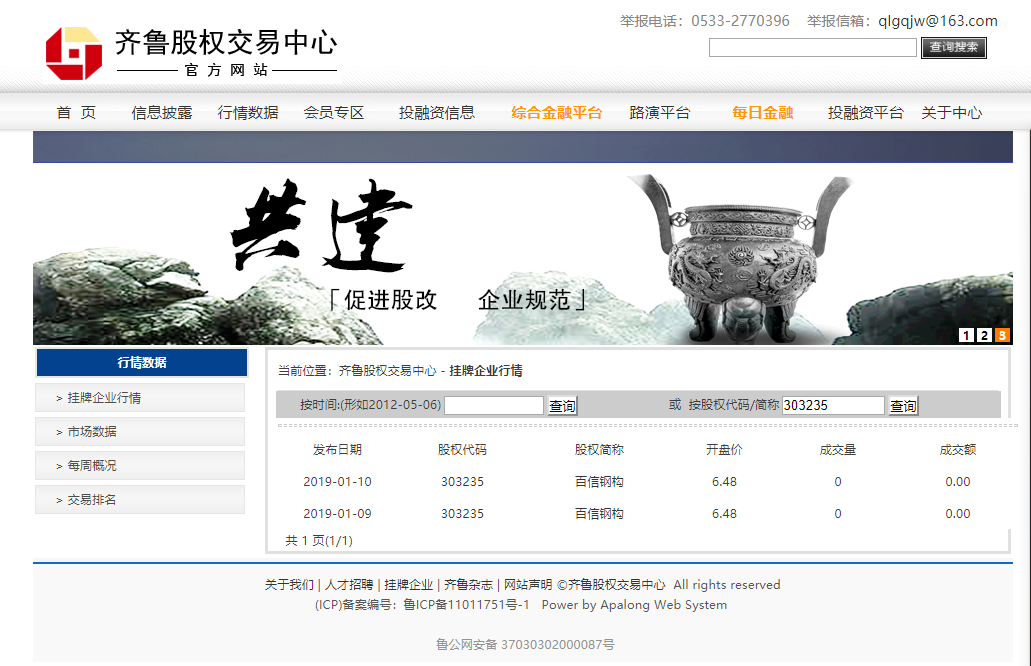This screenshot has width=1031, height=666.
Task: Open 首页 in navigation bar
Action: pos(76,112)
